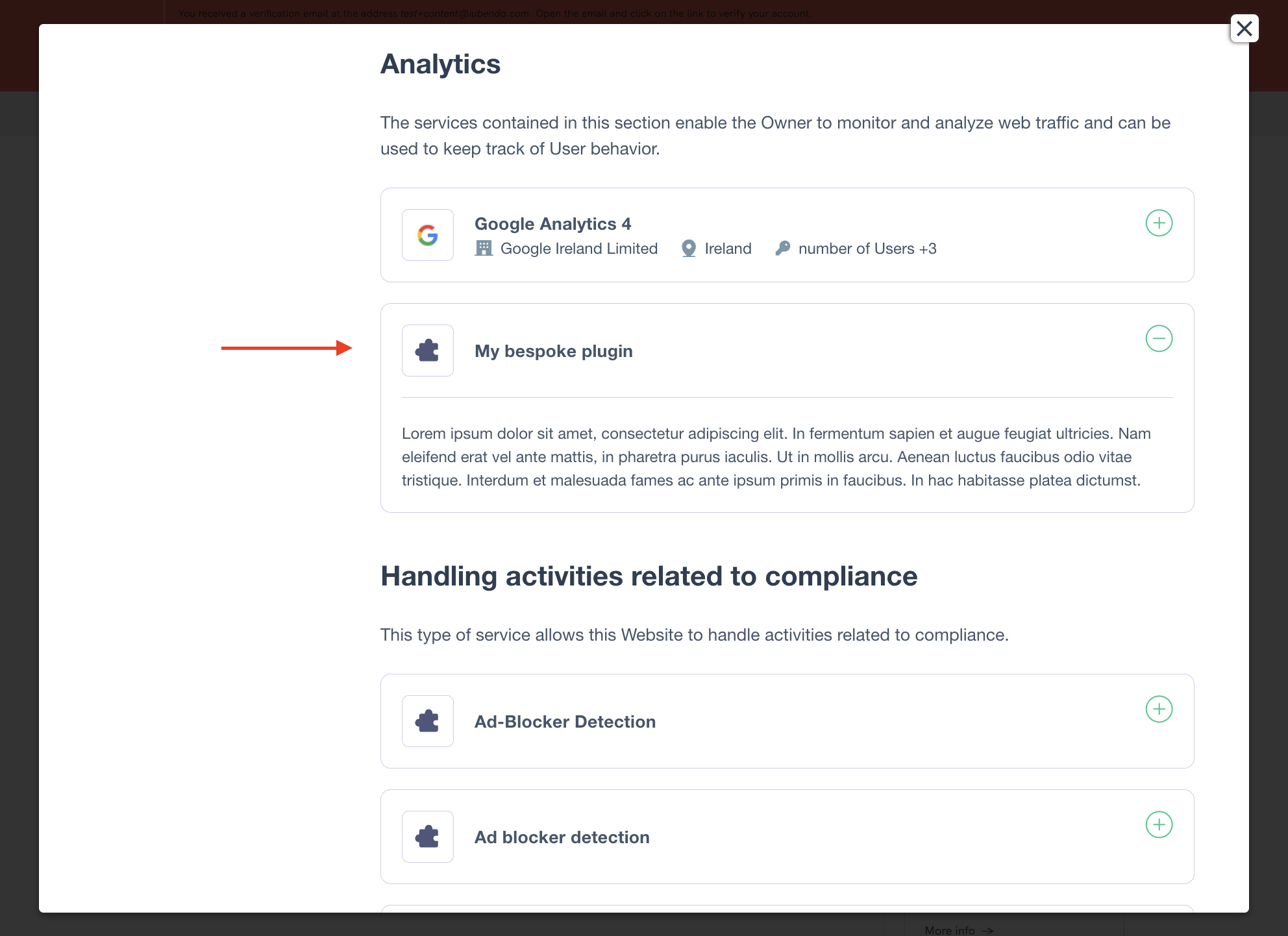Click the Google Analytics 4 title
Viewport: 1288px width, 936px height.
point(552,223)
